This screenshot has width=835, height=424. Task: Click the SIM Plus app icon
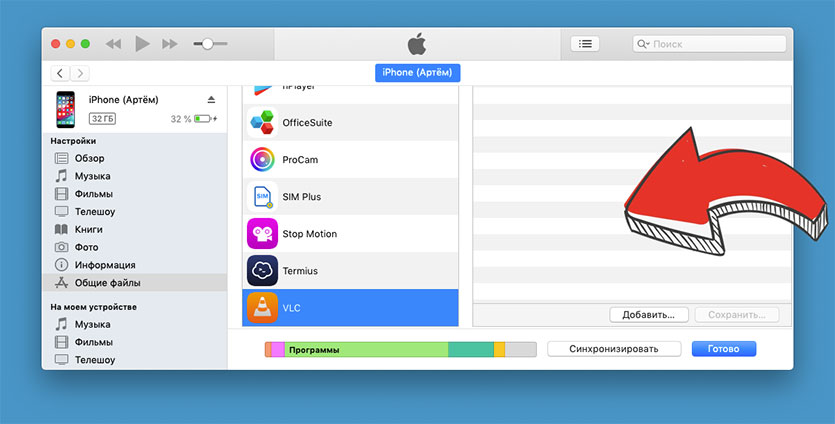[x=262, y=197]
